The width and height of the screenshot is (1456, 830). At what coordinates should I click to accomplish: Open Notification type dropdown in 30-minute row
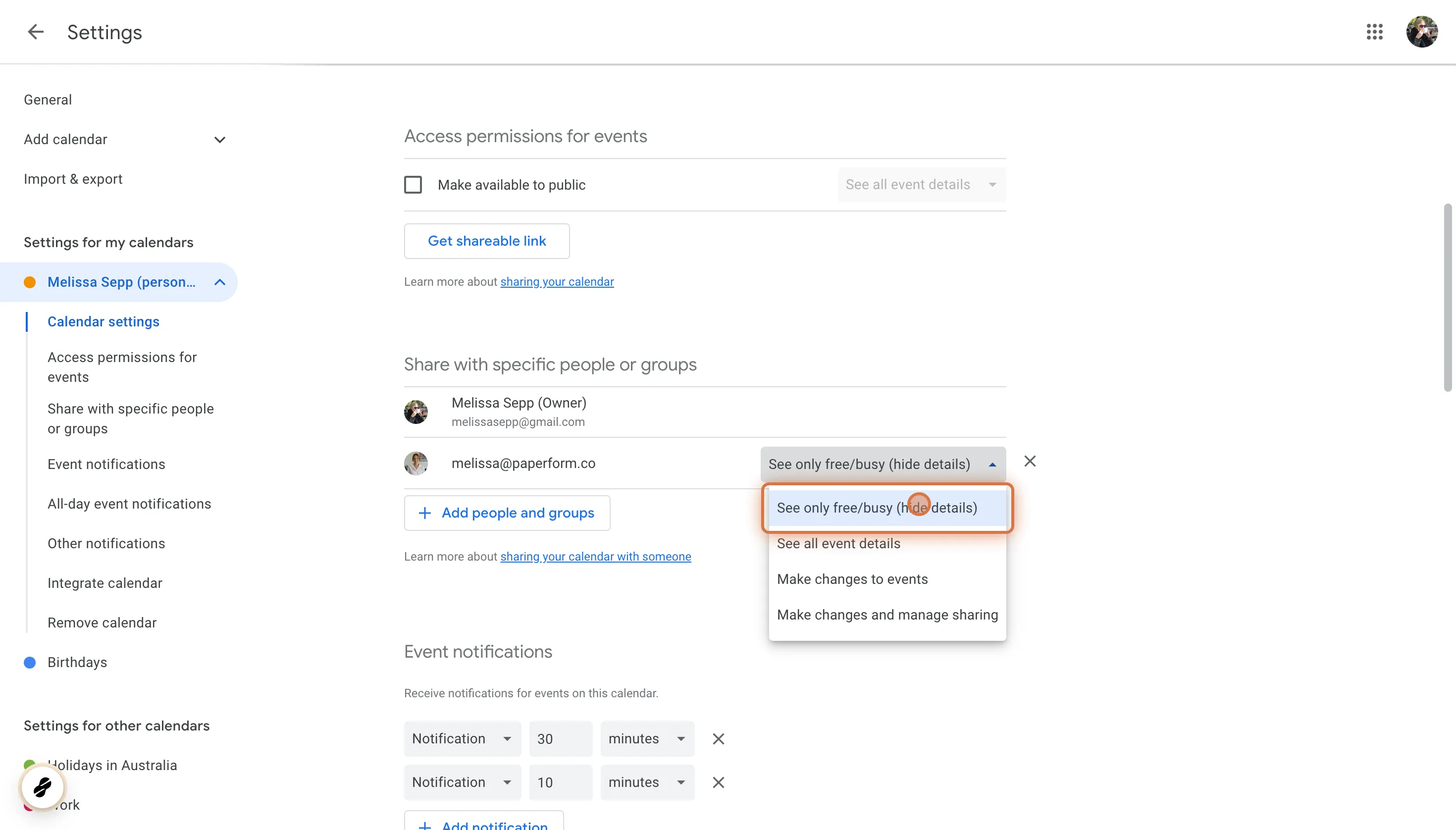[x=463, y=739]
